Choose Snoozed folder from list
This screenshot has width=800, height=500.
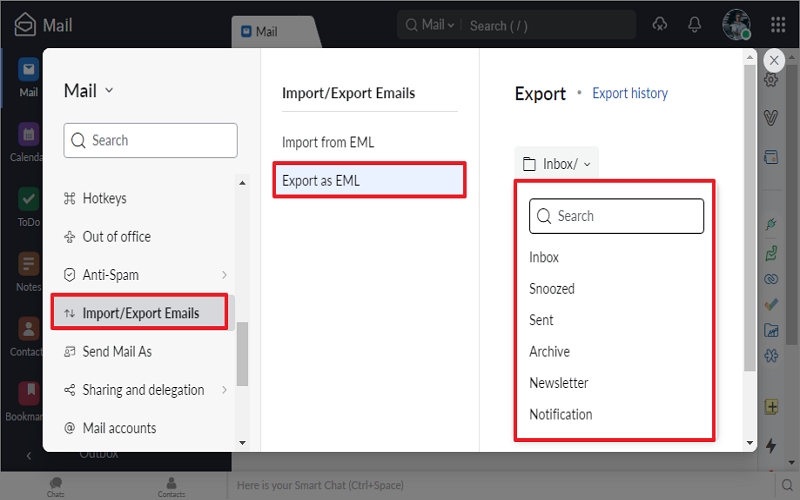tap(552, 289)
